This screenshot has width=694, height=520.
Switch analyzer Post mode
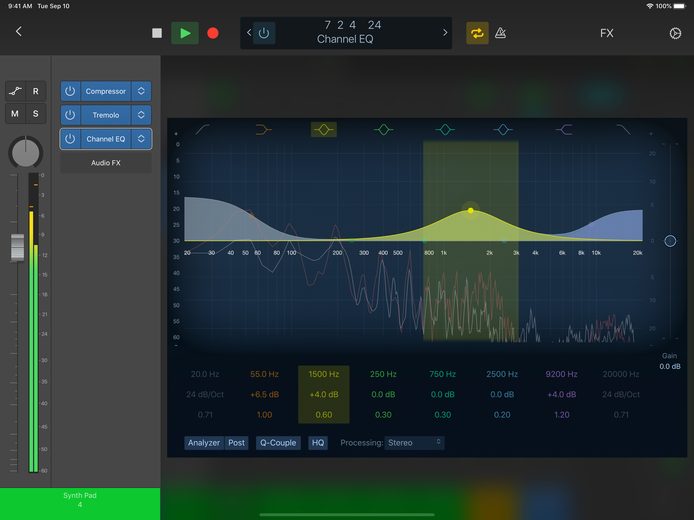pos(236,443)
